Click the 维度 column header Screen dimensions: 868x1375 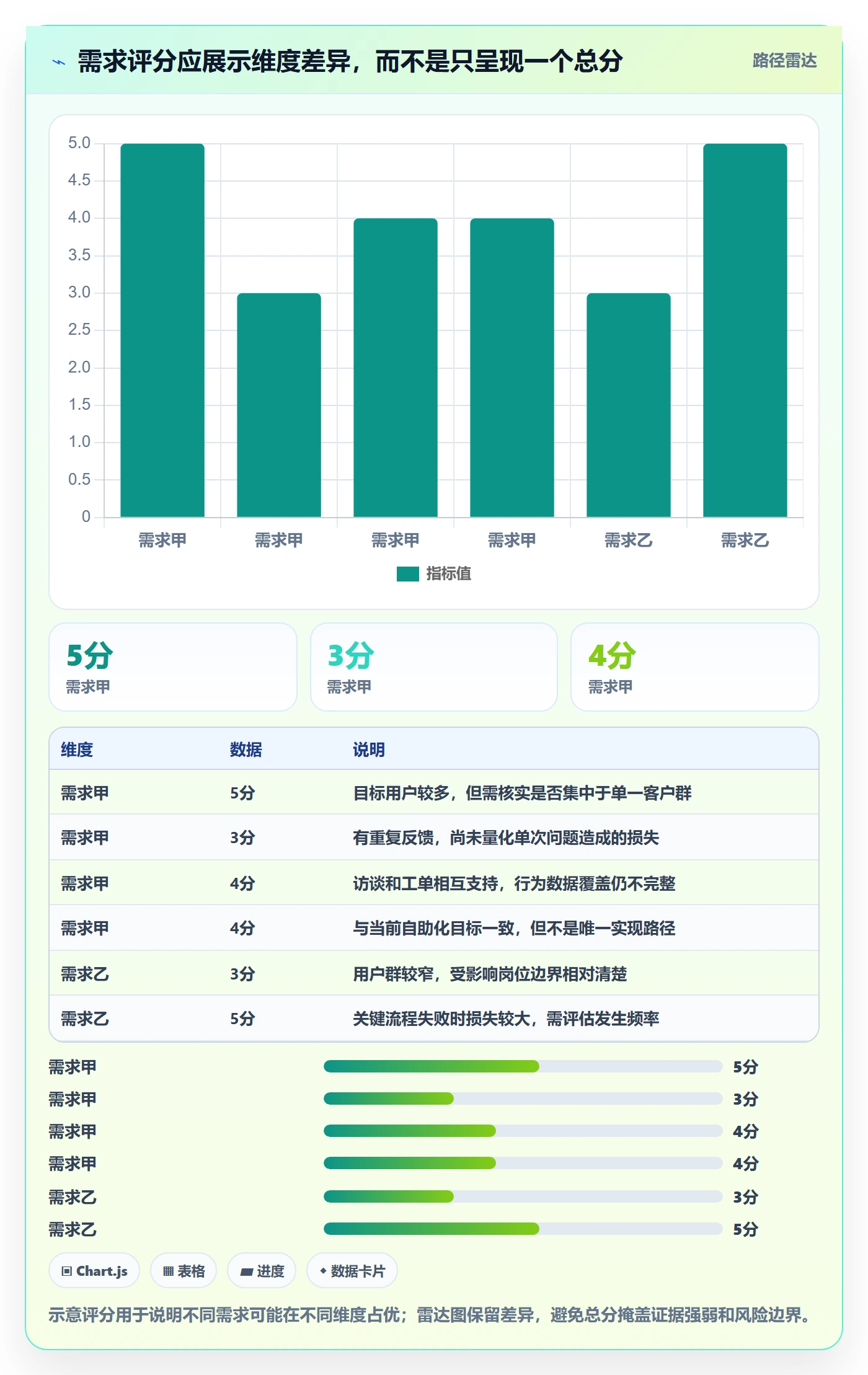point(77,749)
